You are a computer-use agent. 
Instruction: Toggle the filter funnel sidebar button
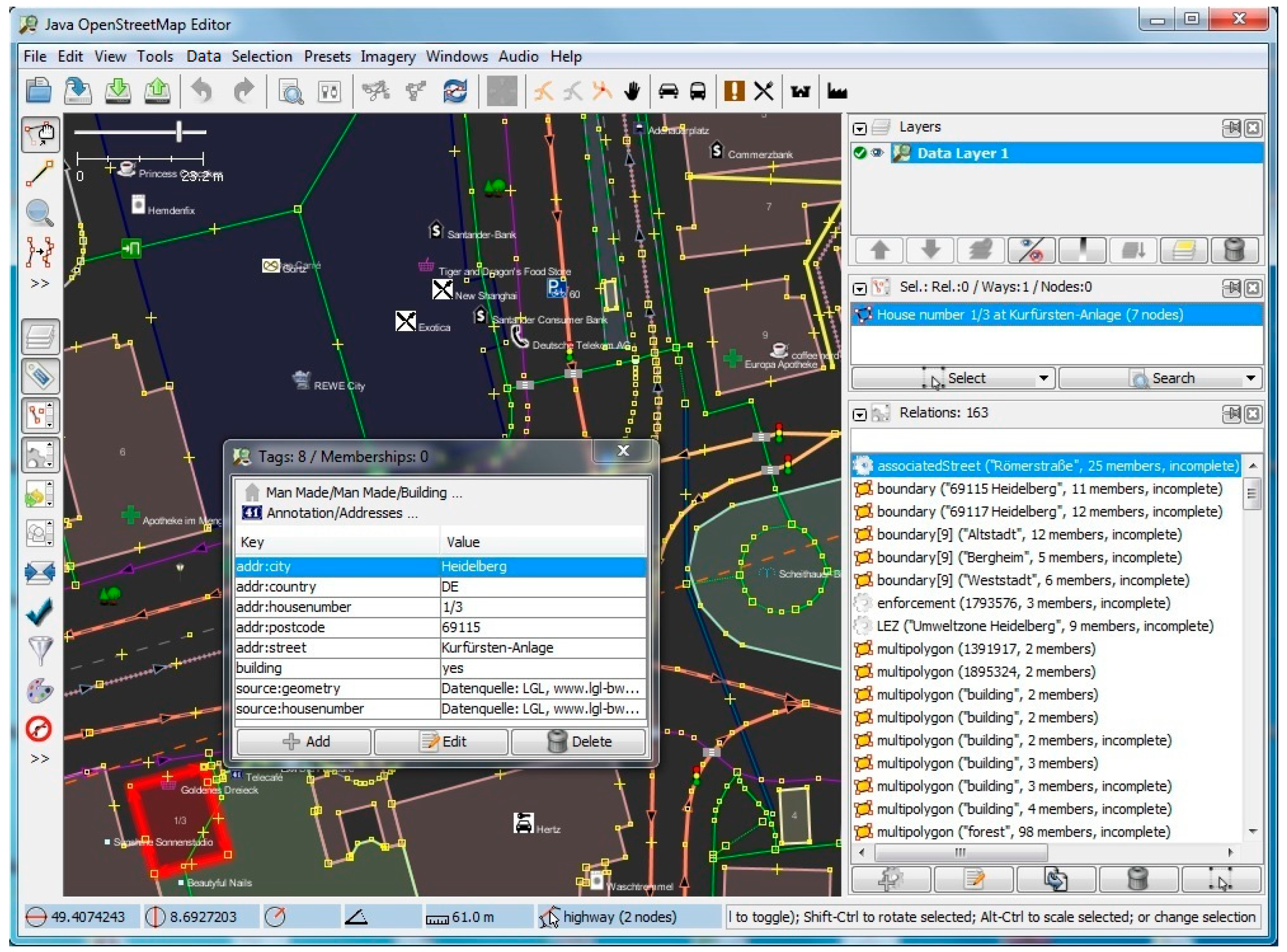[40, 650]
